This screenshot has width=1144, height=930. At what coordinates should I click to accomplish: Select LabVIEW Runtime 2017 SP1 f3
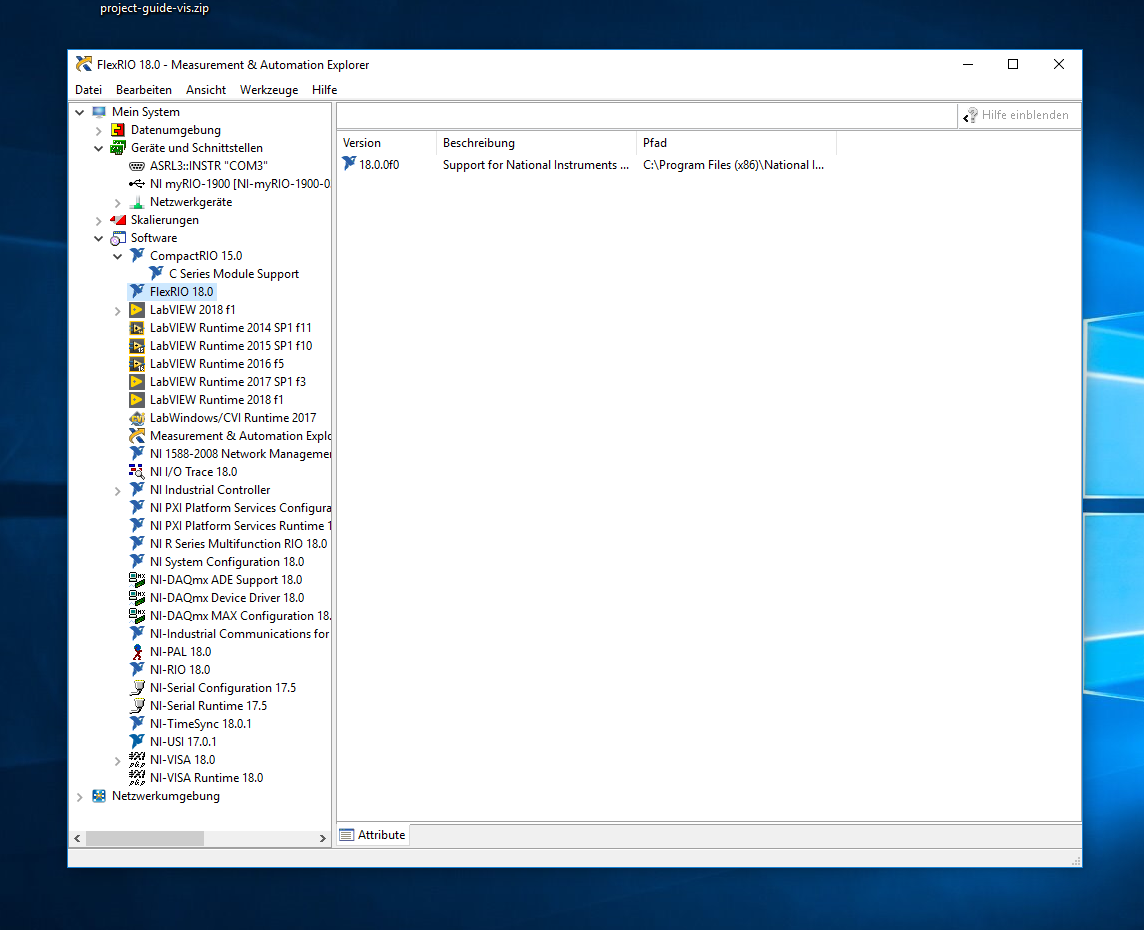tap(228, 382)
